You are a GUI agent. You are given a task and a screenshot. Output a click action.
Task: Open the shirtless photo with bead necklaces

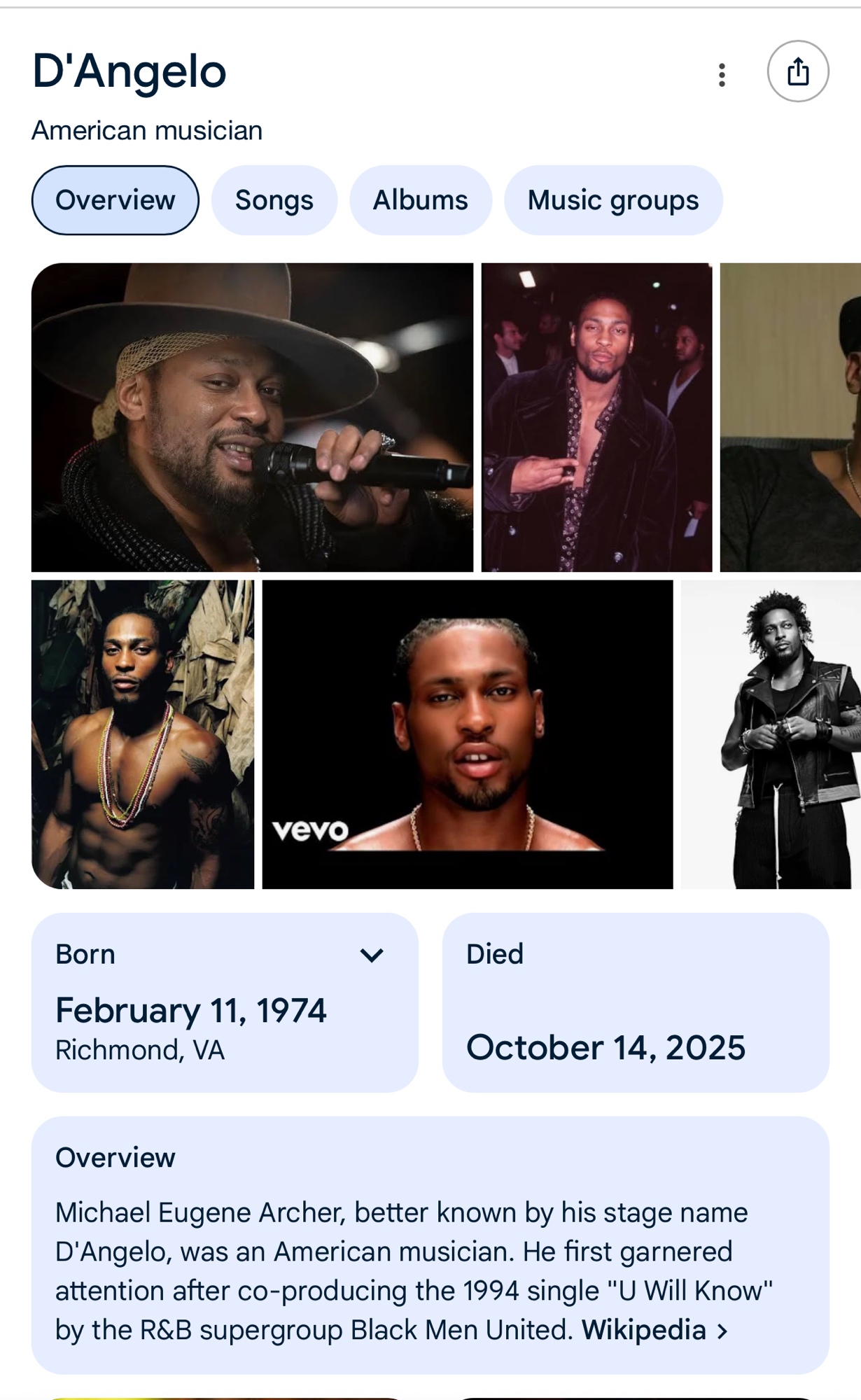tap(143, 734)
